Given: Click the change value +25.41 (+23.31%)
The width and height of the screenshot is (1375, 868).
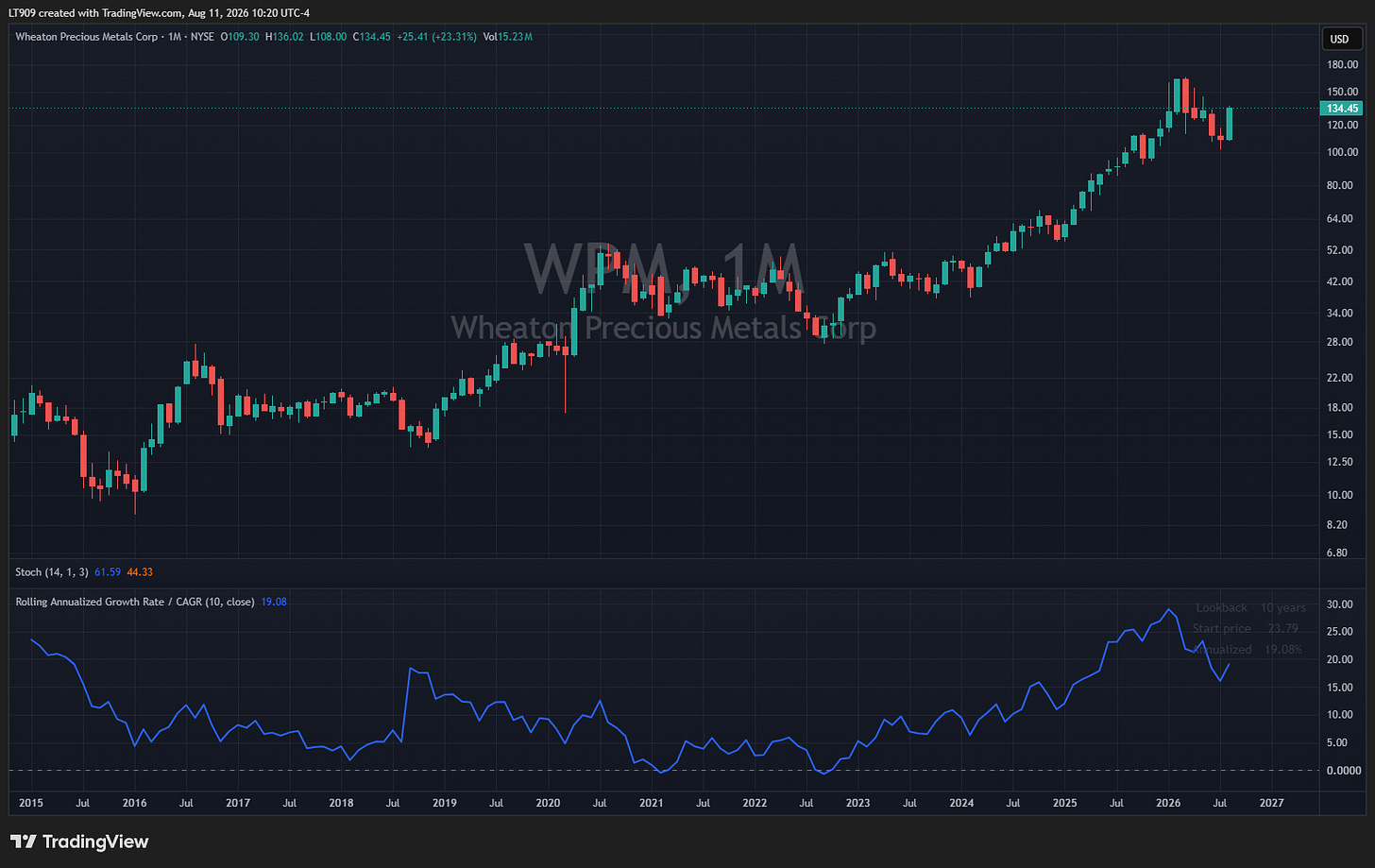Looking at the screenshot, I should (x=436, y=37).
